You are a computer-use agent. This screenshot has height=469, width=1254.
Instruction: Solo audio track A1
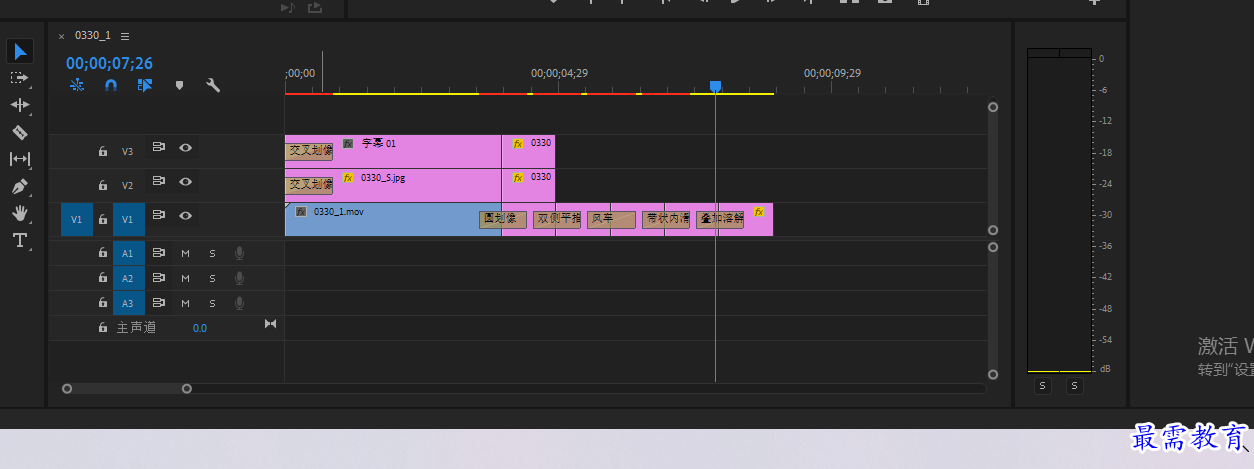pos(212,253)
